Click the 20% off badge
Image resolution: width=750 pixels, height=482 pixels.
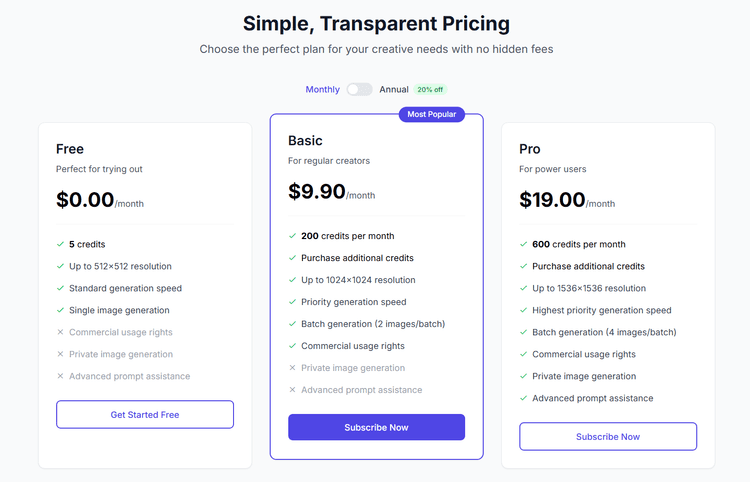point(430,90)
